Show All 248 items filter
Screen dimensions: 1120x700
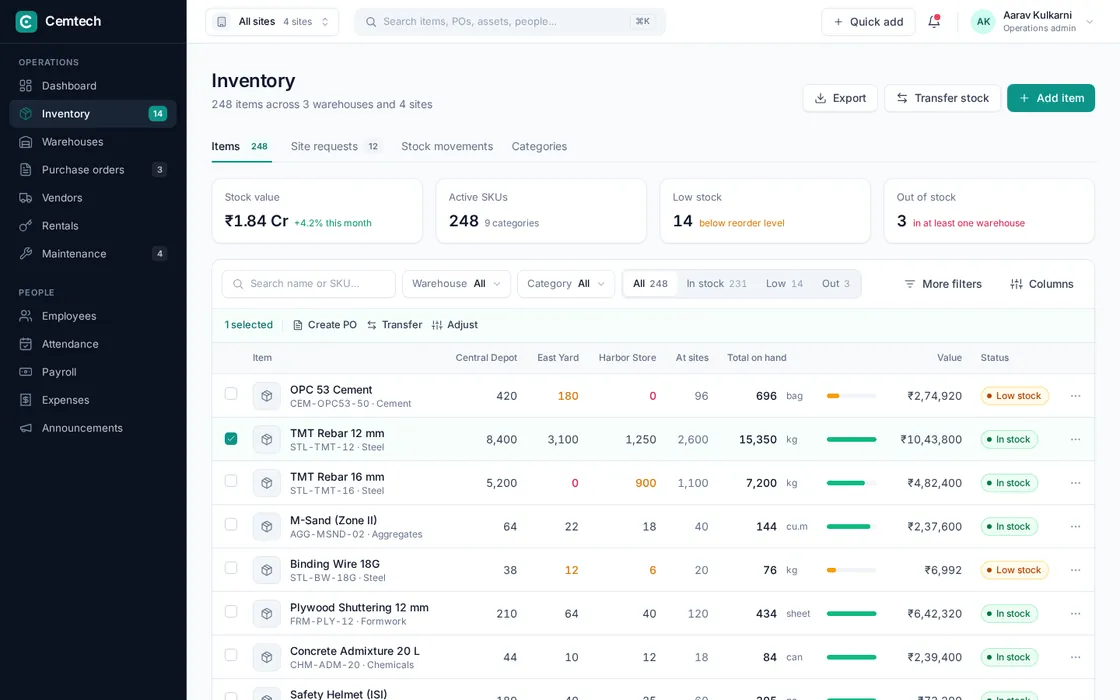[650, 284]
